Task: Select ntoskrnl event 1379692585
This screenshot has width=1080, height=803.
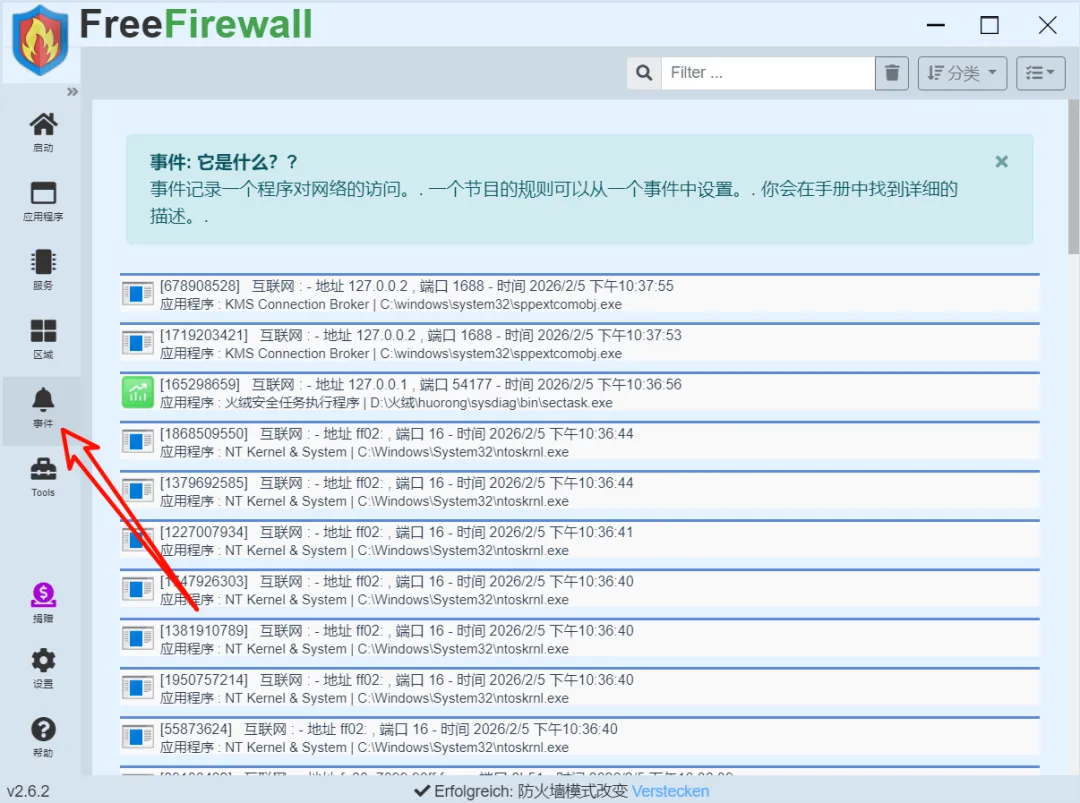Action: coord(579,491)
